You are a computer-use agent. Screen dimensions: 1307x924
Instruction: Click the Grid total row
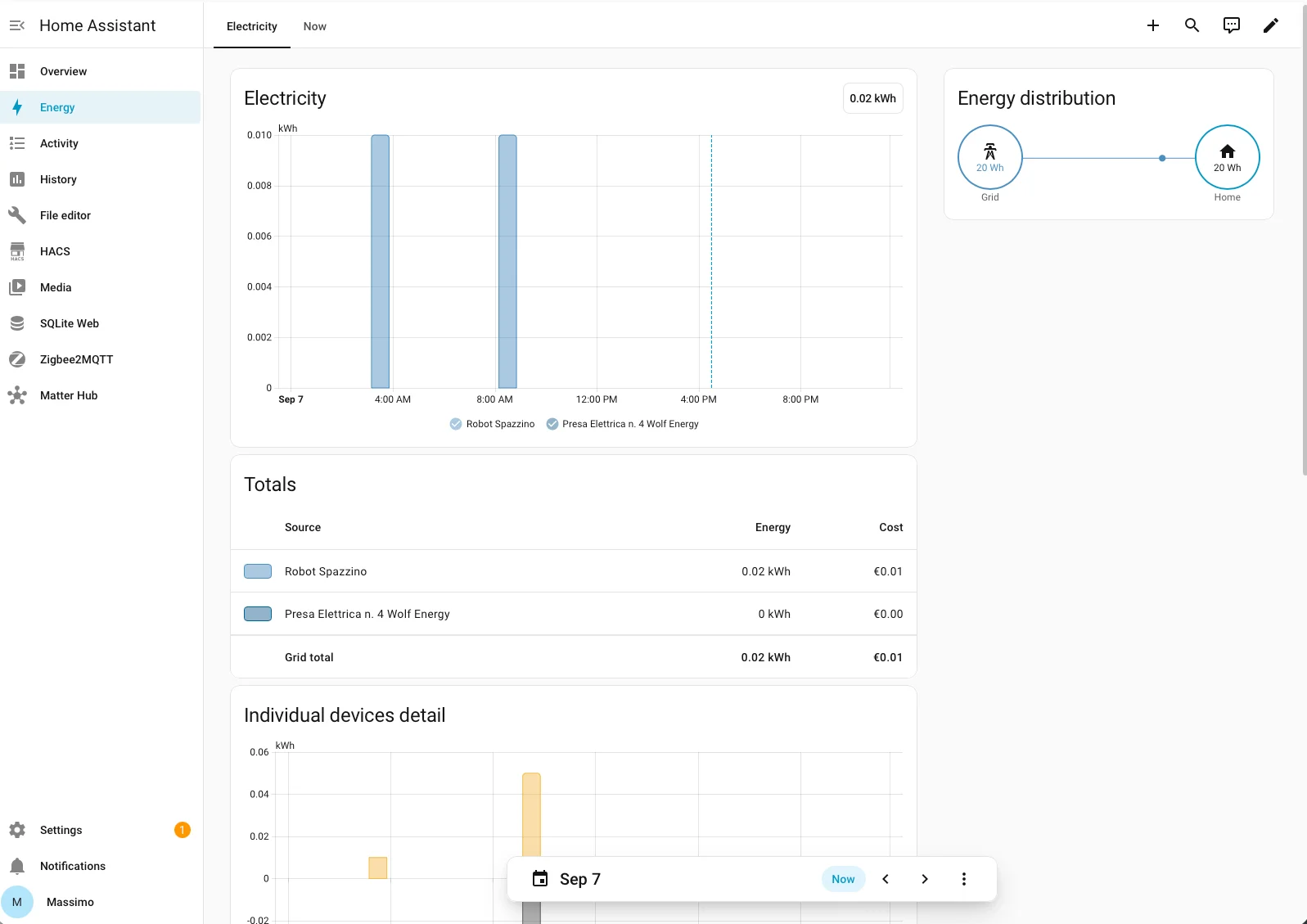pos(574,657)
